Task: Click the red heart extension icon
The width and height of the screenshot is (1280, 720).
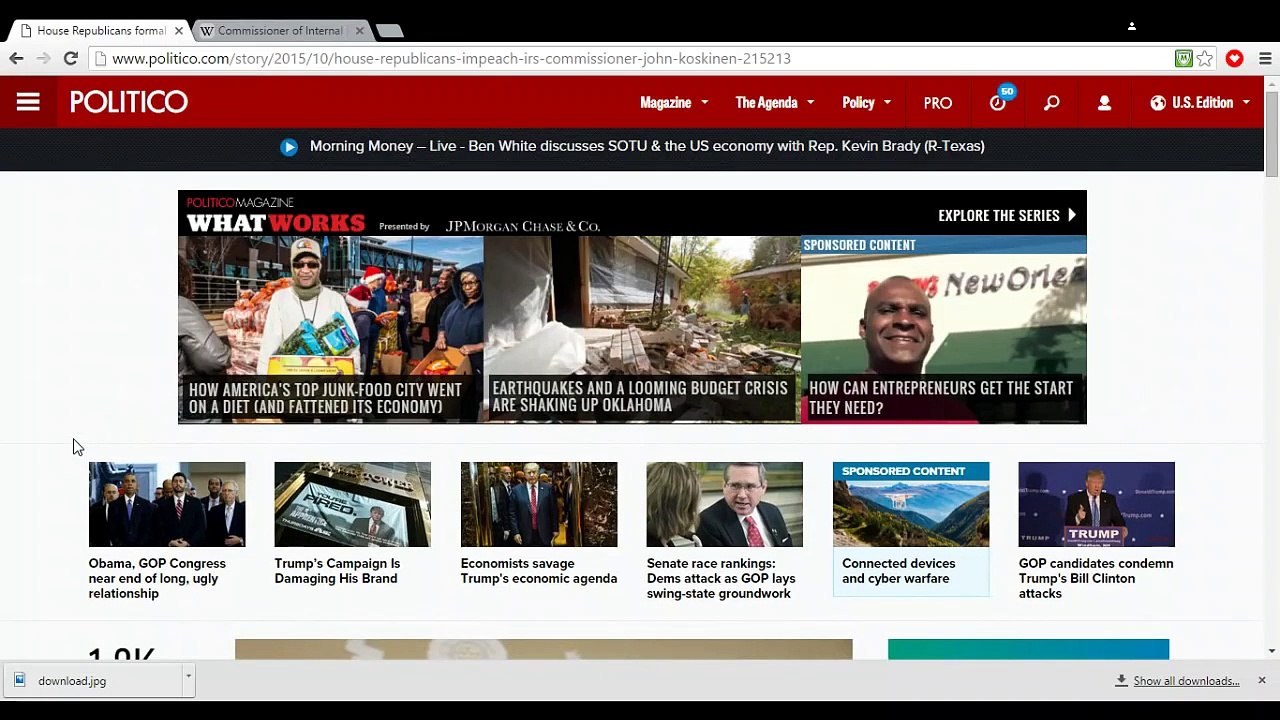Action: tap(1235, 59)
